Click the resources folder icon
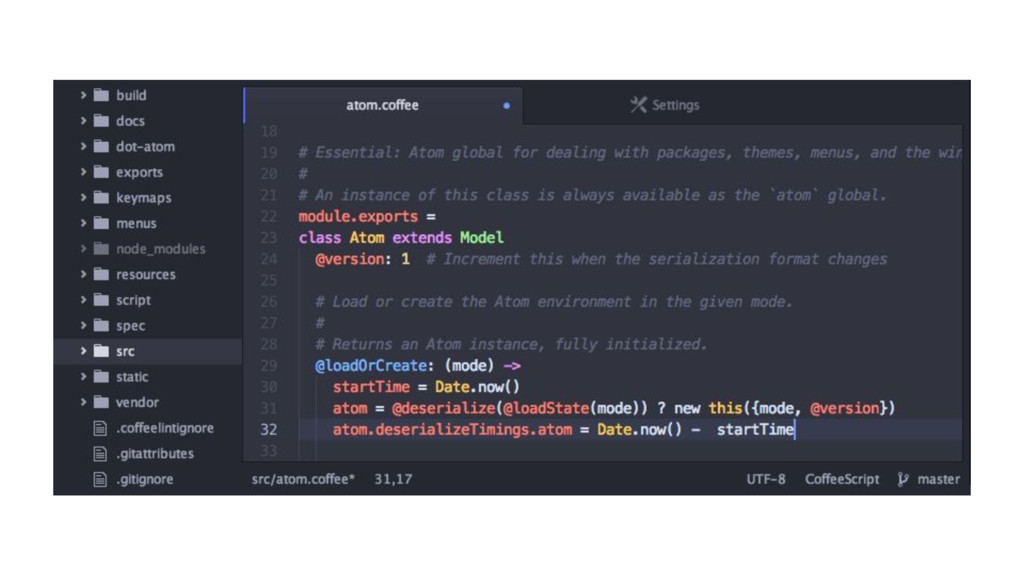Screen dimensions: 1024x576 101,274
